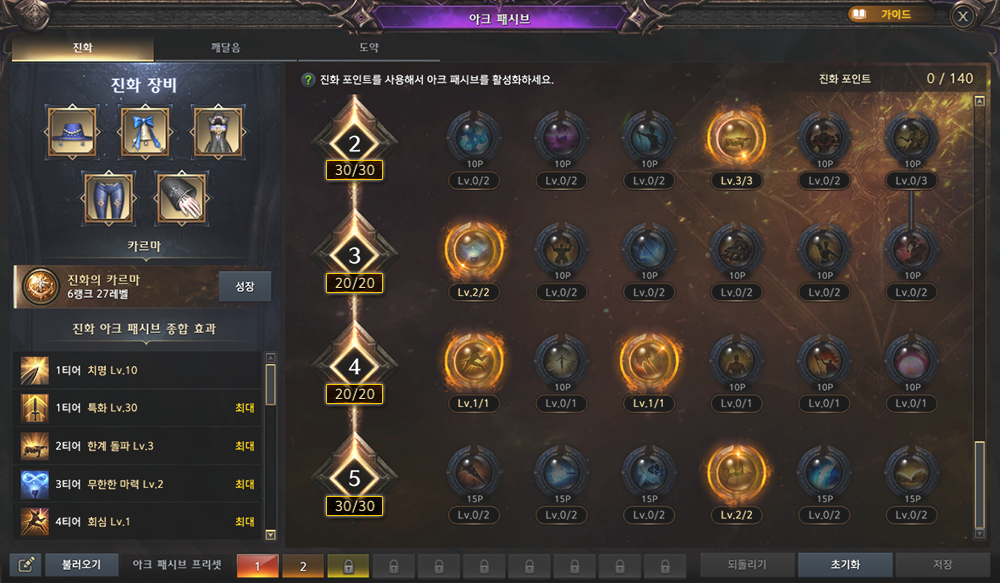
Task: Click scroll up arrow of node panel
Action: [x=980, y=101]
